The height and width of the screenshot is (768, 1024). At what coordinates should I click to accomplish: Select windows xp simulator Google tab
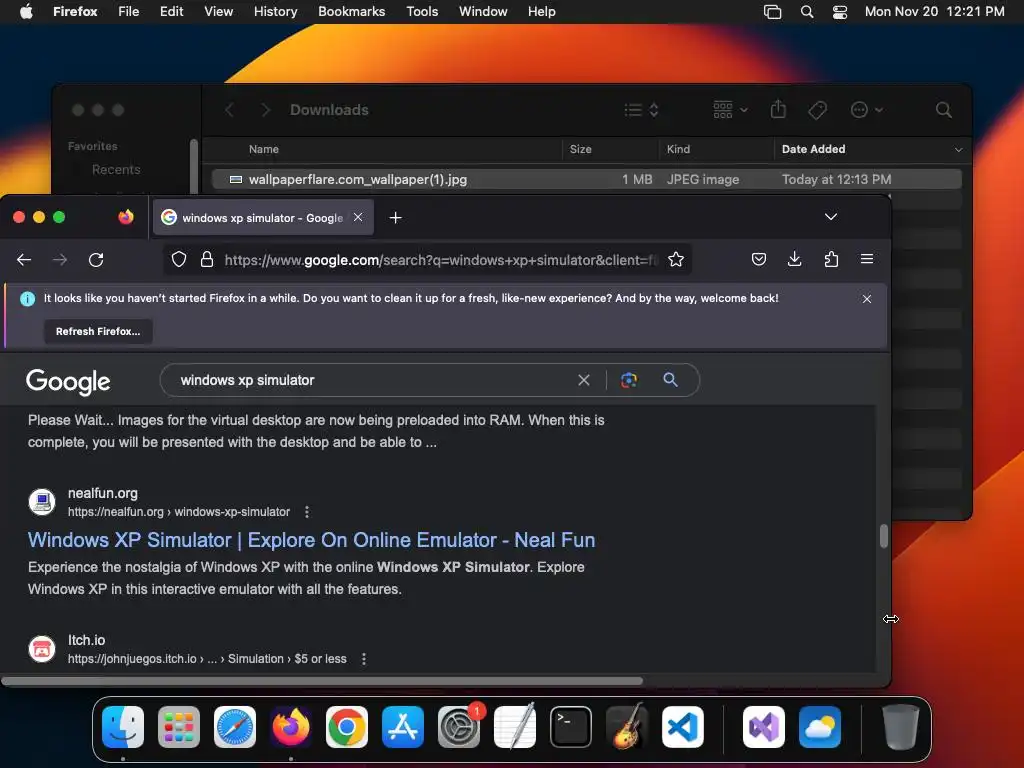click(263, 217)
